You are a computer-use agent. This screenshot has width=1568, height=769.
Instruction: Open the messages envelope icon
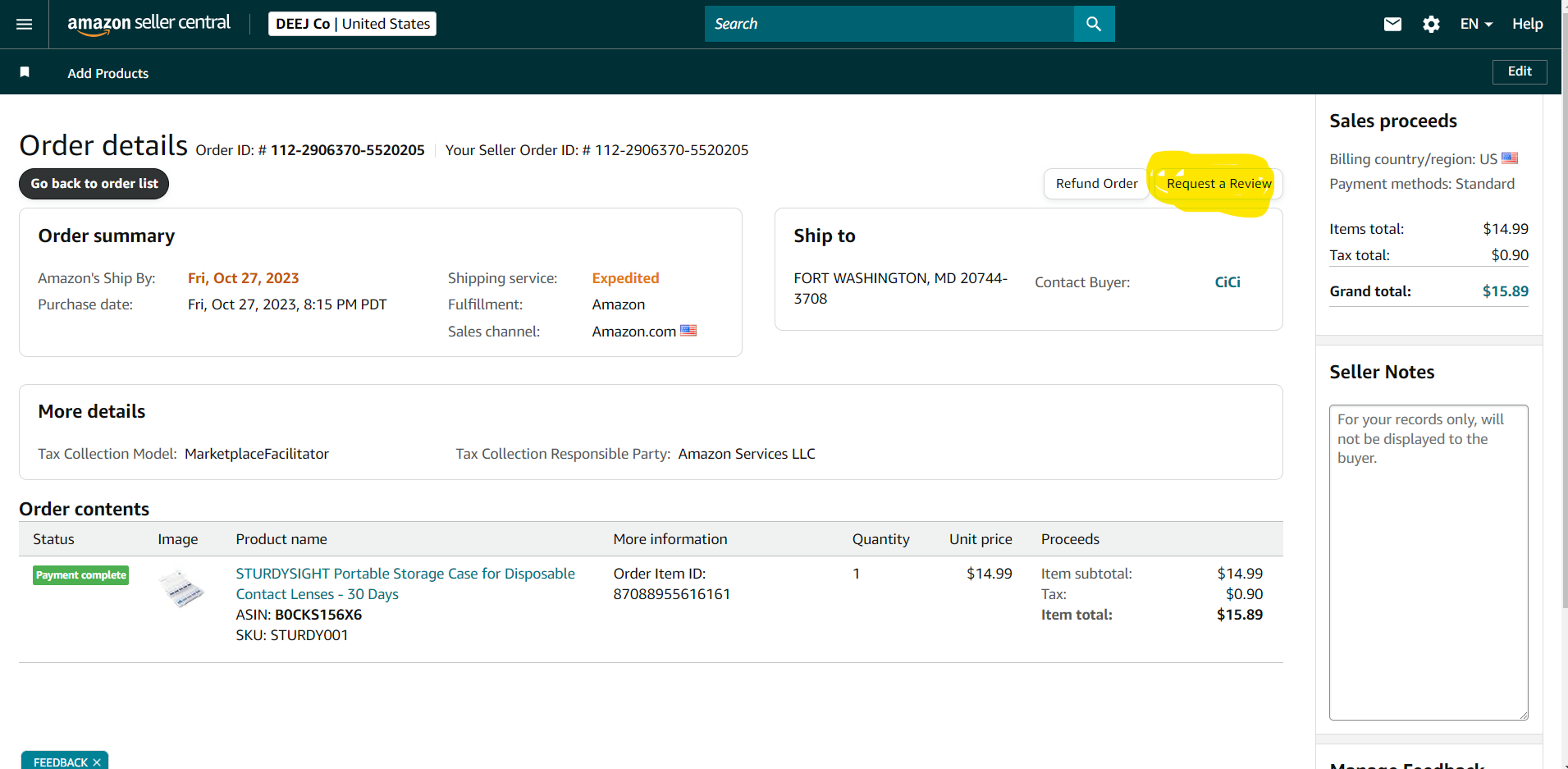point(1392,24)
